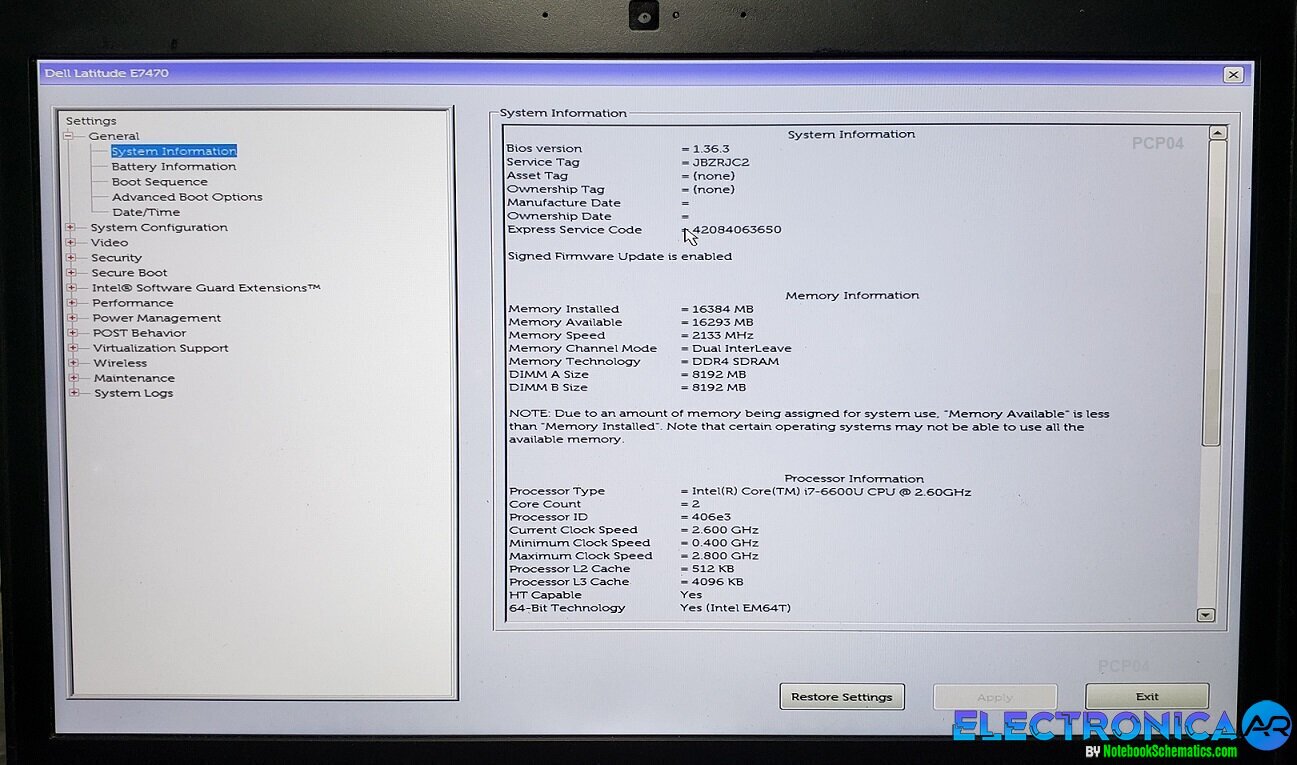Expand Intel Software Guard Extensions node
This screenshot has height=765, width=1297.
[72, 287]
